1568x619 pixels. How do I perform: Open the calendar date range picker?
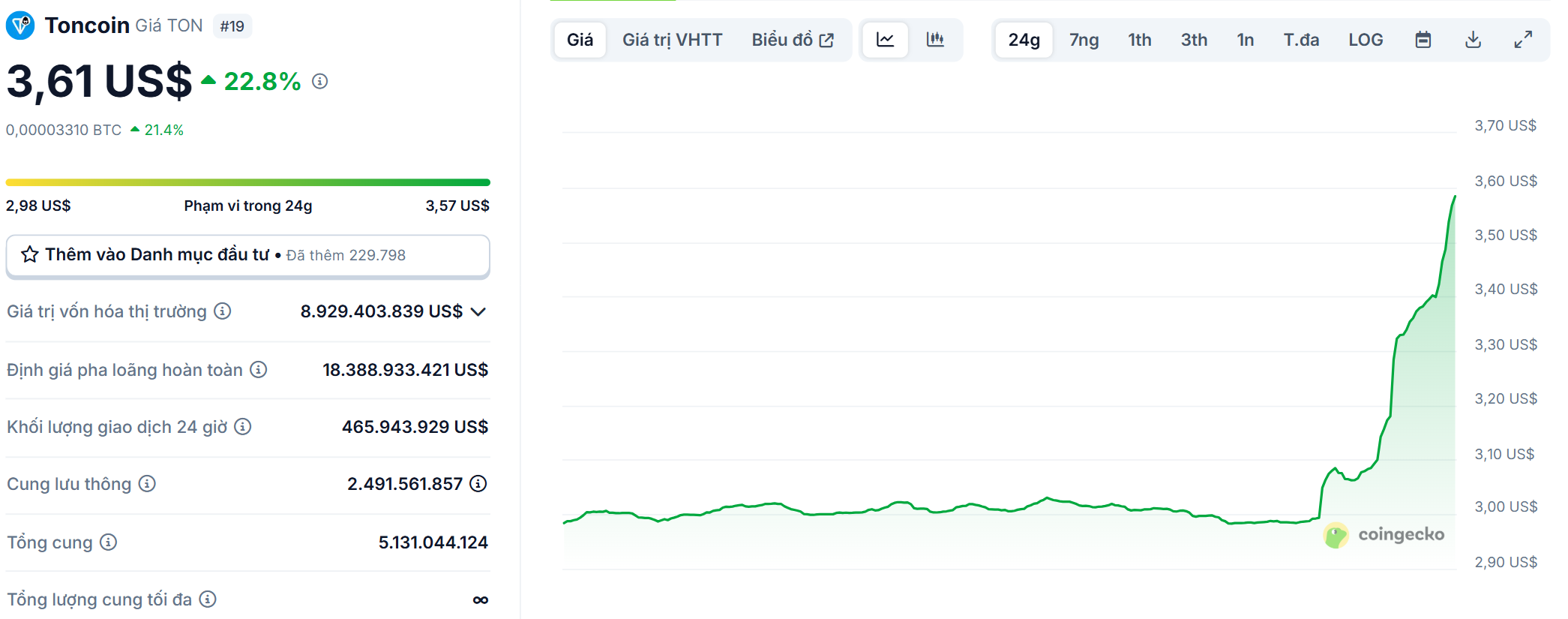coord(1423,40)
